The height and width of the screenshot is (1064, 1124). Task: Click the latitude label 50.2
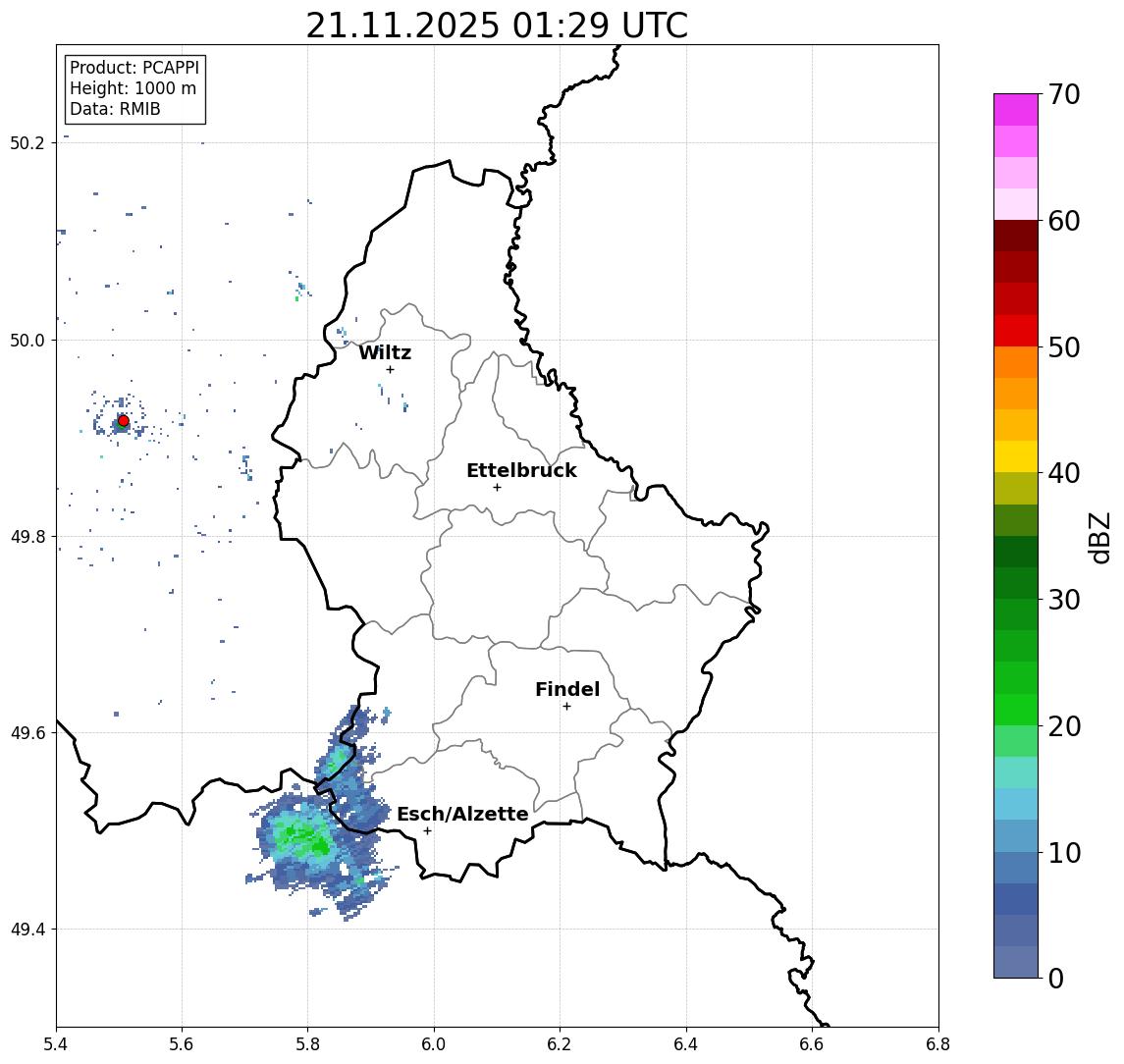pos(27,142)
